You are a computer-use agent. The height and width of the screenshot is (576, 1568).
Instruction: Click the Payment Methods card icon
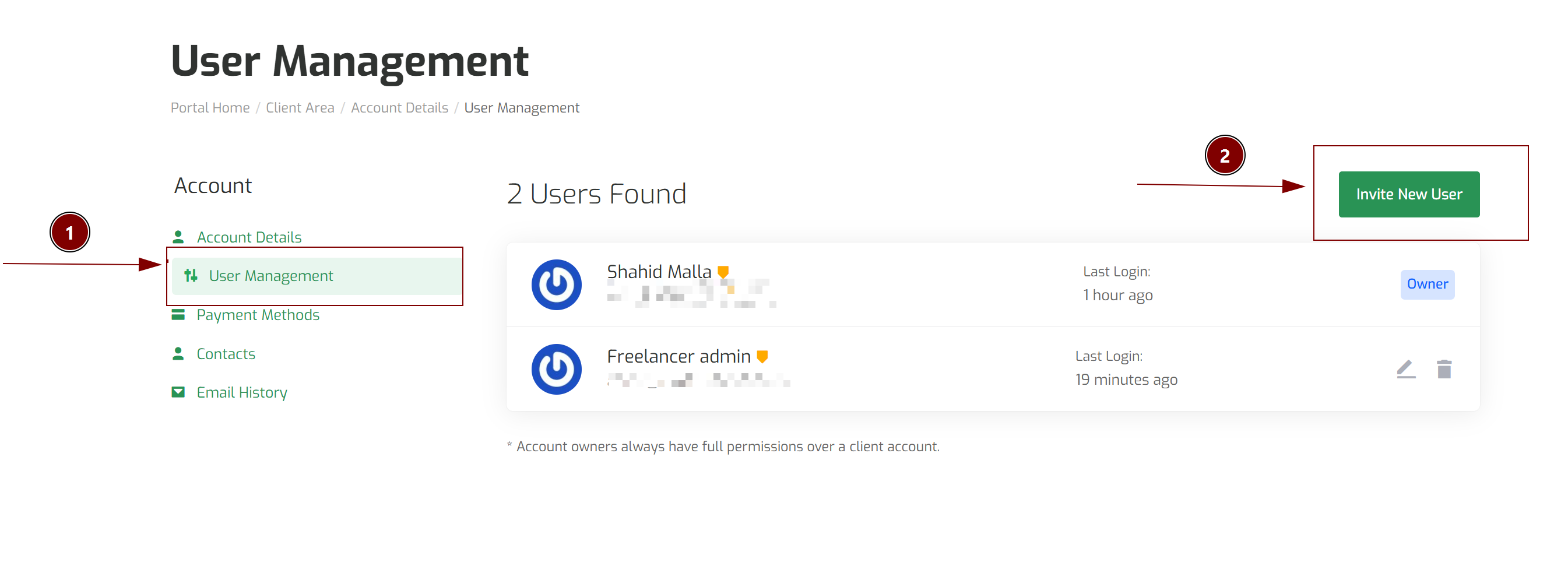point(178,314)
